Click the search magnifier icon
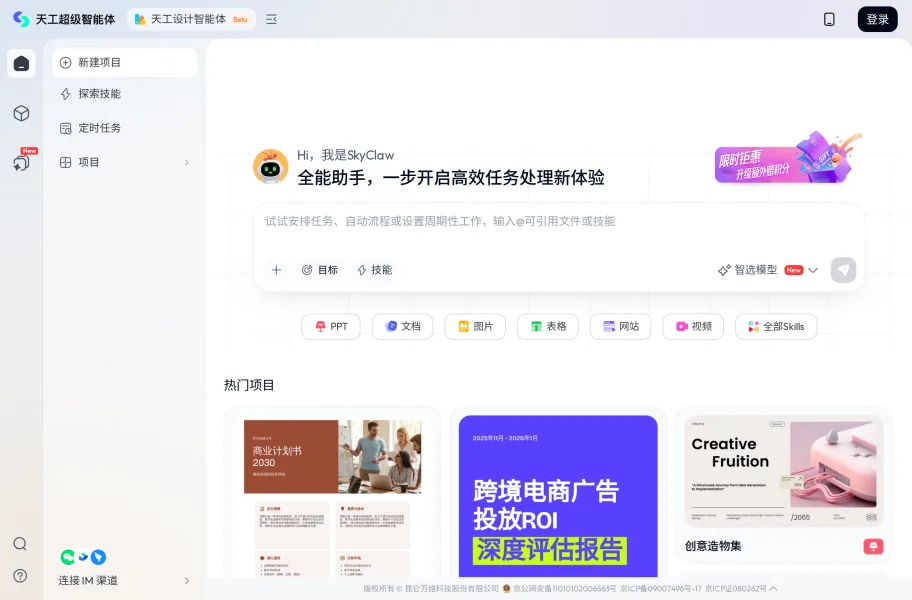This screenshot has height=600, width=912. 20,544
